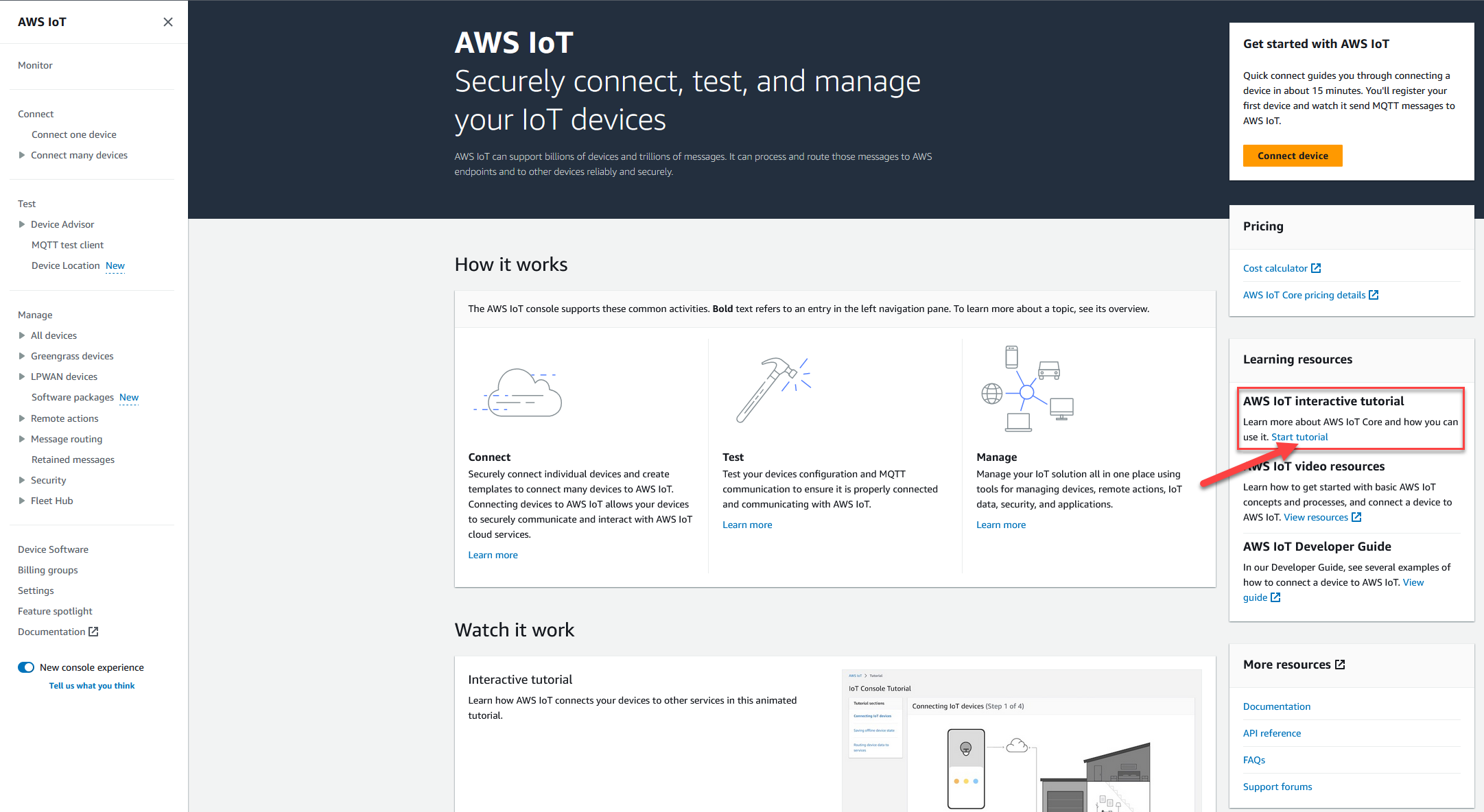Click the Connect device button

coord(1292,155)
